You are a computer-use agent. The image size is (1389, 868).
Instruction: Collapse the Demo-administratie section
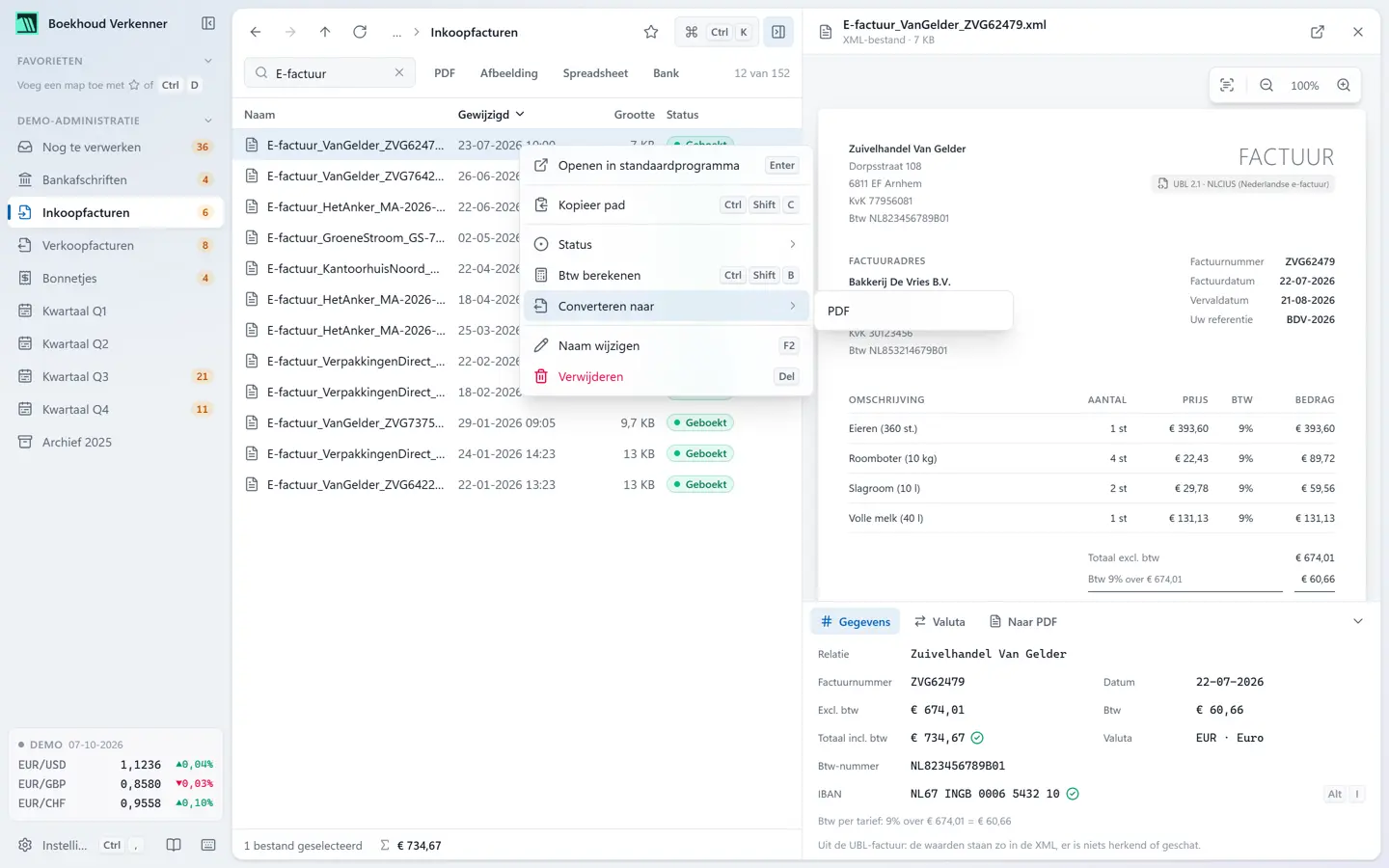point(208,121)
